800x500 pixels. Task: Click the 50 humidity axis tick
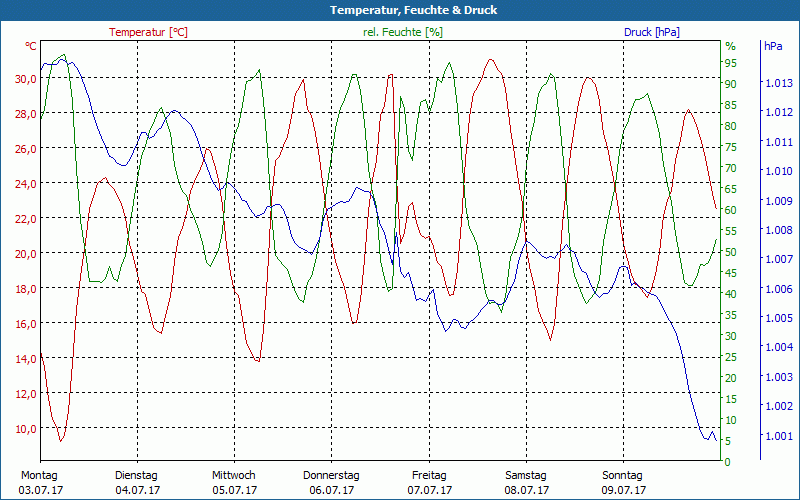tap(731, 252)
